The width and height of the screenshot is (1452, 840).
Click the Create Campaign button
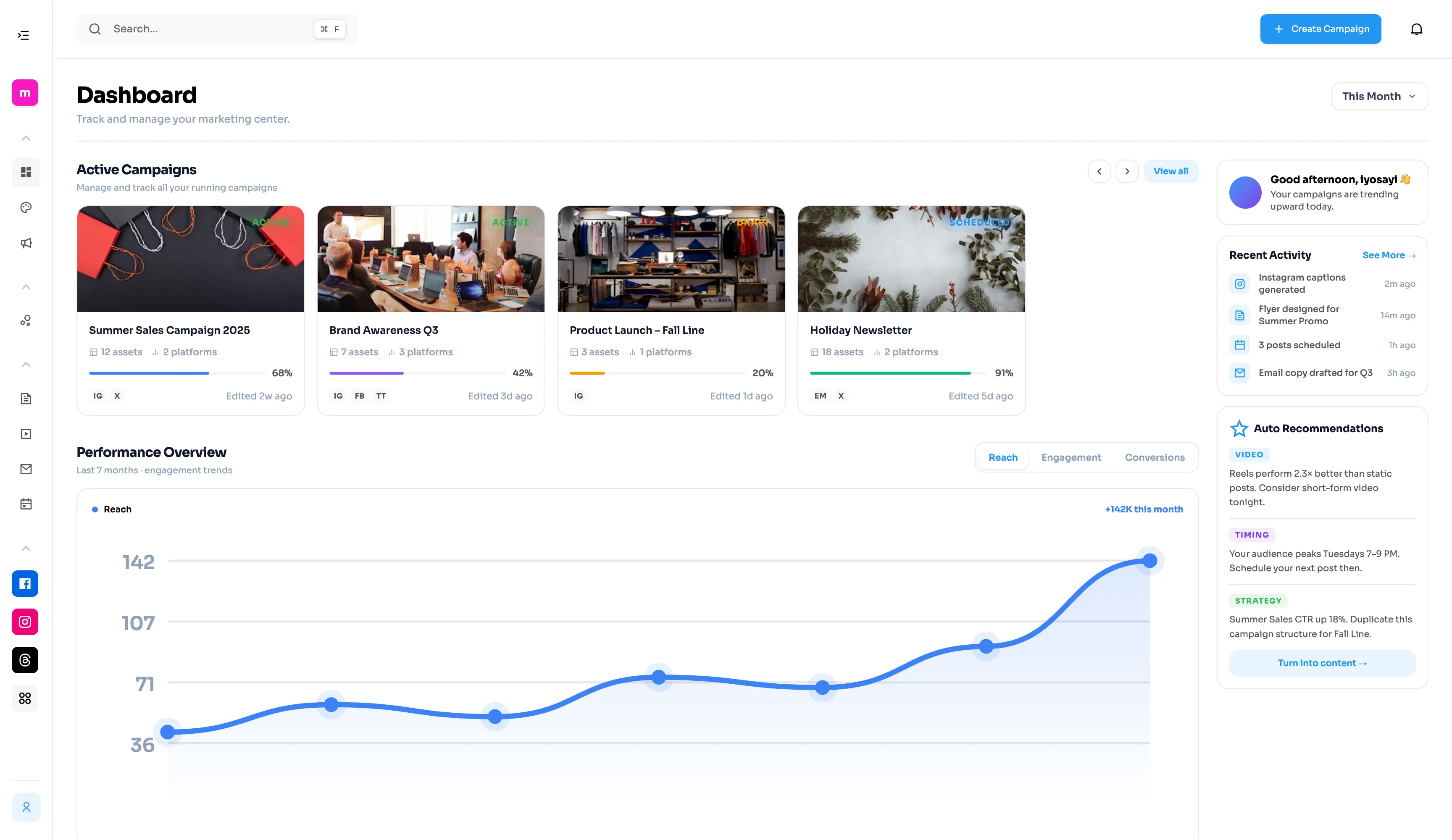pyautogui.click(x=1320, y=29)
